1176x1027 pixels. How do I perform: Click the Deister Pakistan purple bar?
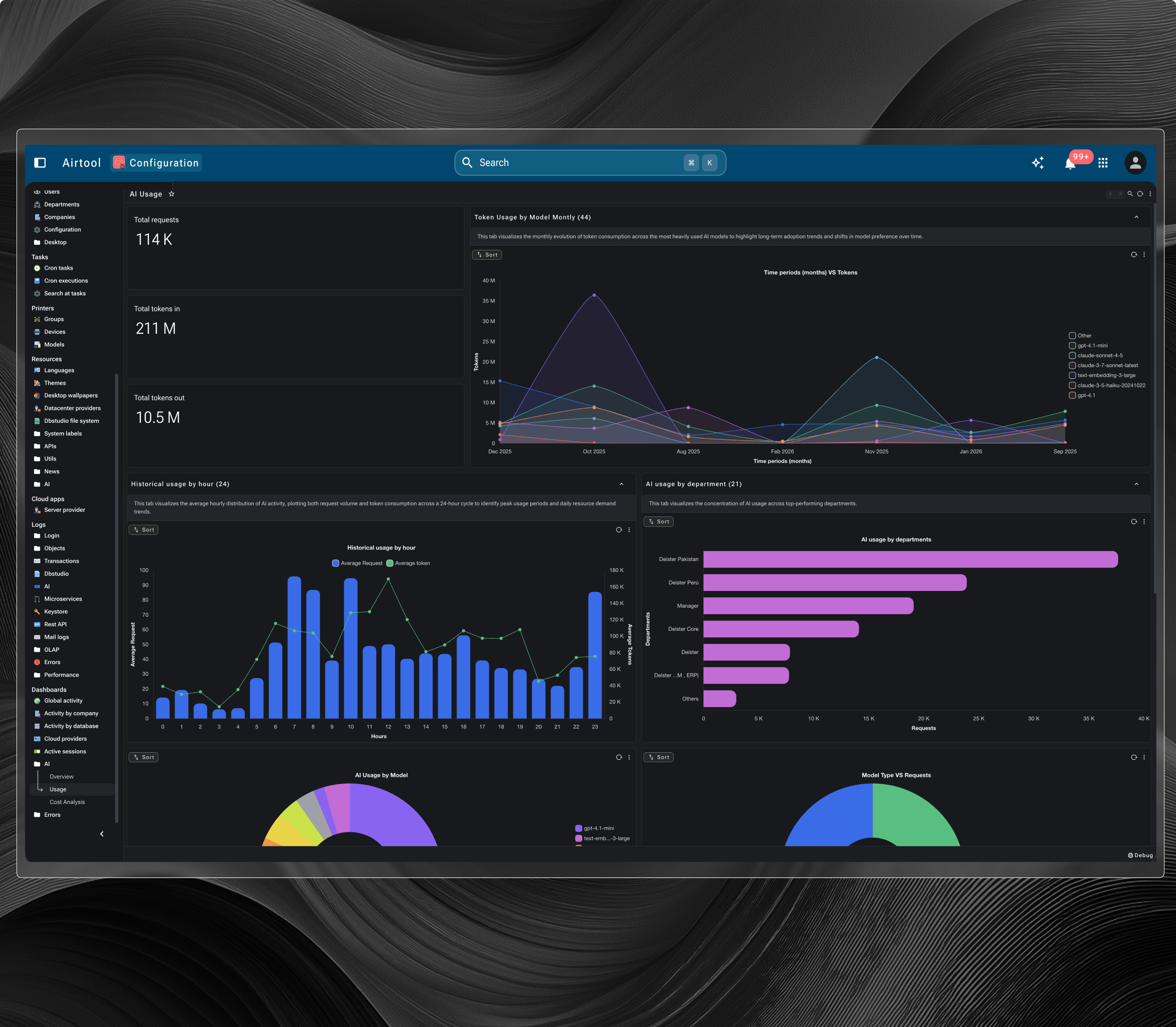tap(910, 559)
